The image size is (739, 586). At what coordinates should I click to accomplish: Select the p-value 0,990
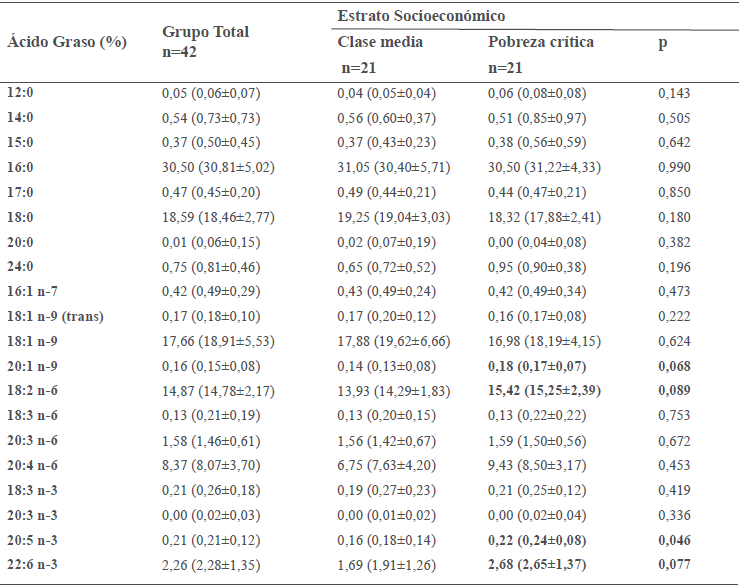click(675, 168)
